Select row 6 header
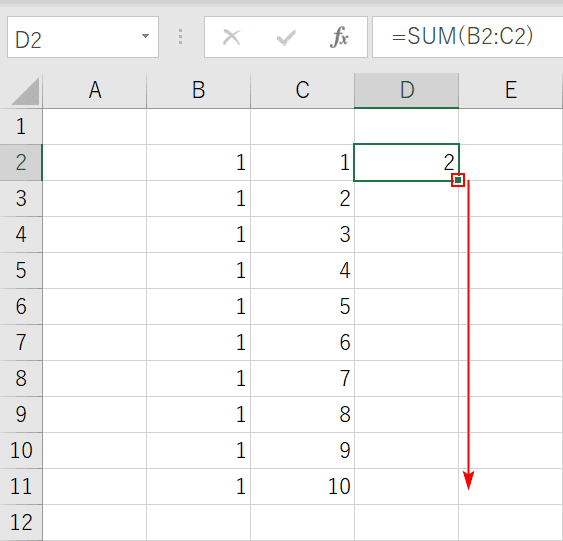The height and width of the screenshot is (541, 563). (21, 307)
